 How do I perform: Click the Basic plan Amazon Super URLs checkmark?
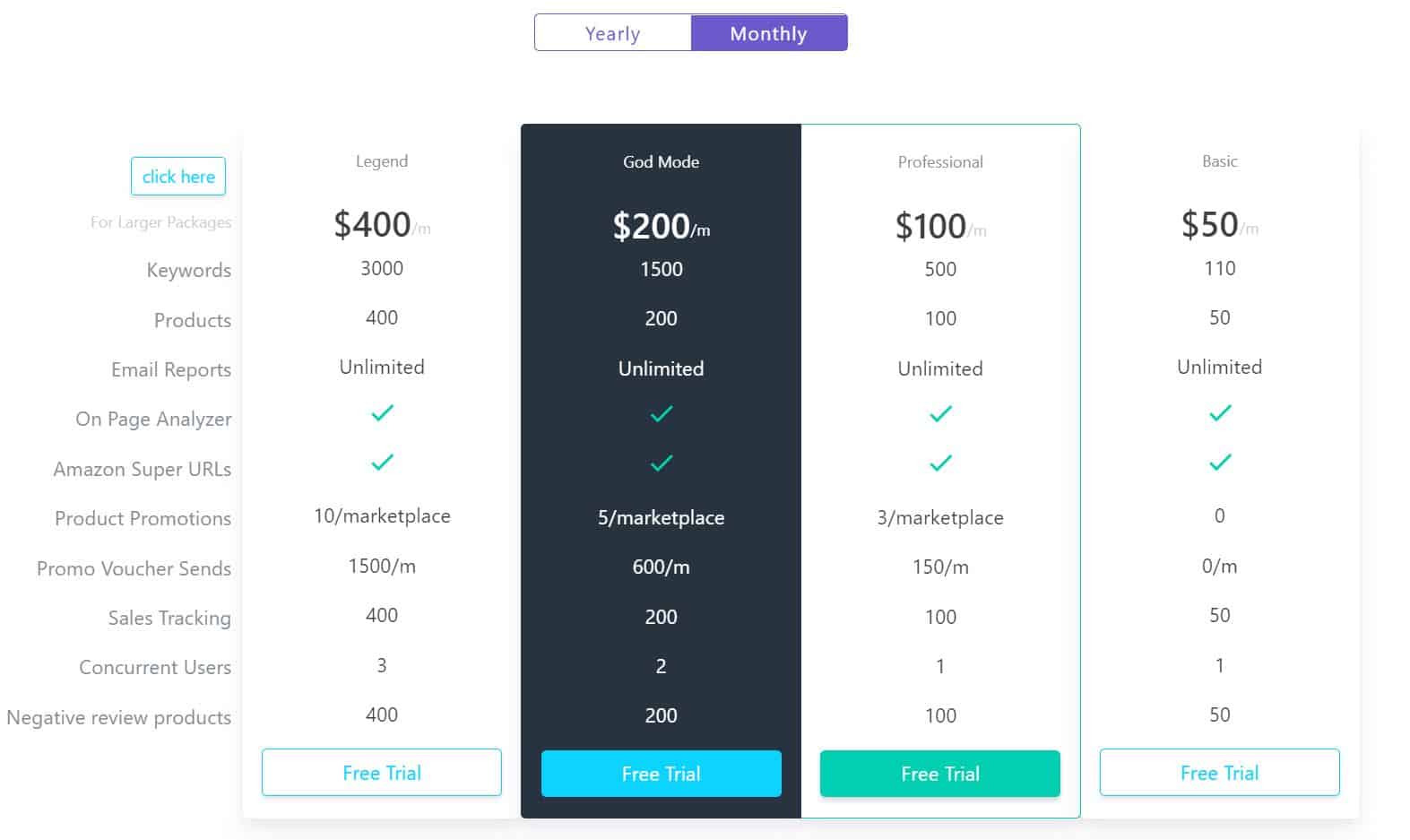pyautogui.click(x=1219, y=463)
